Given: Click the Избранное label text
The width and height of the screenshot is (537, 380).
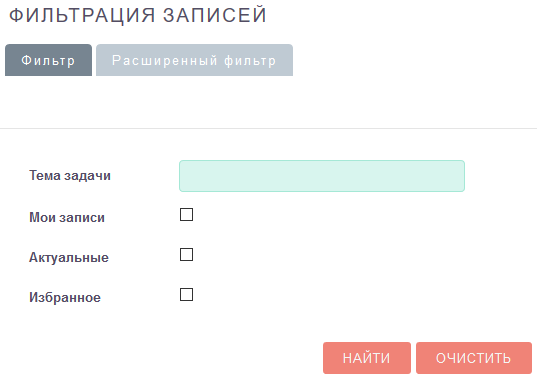Looking at the screenshot, I should [65, 297].
